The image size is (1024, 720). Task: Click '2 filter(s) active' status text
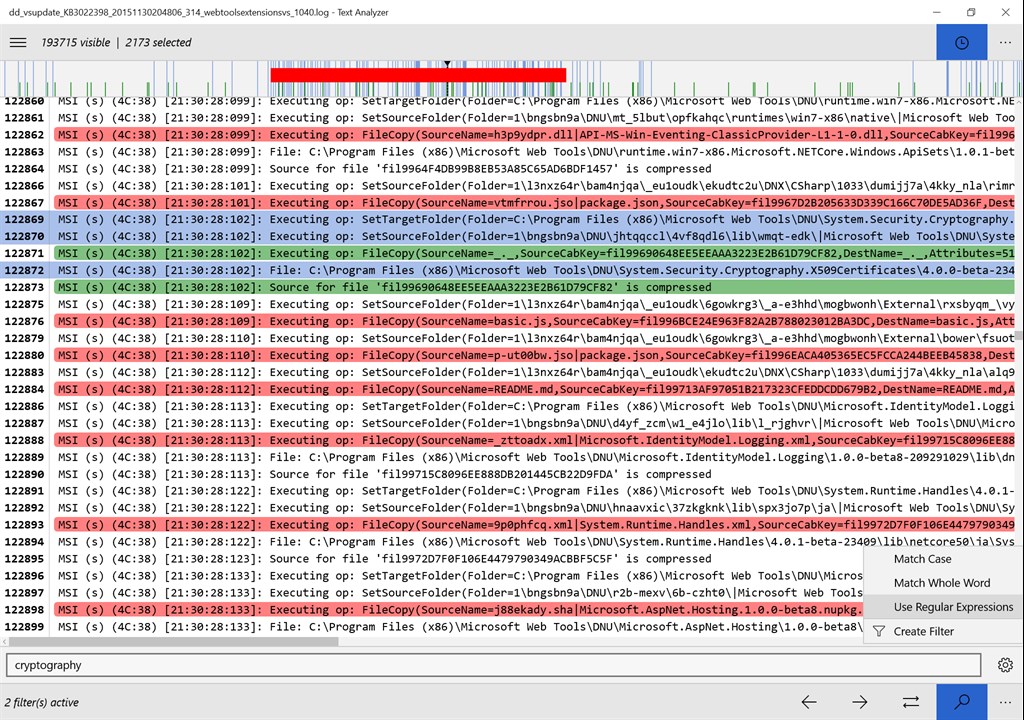42,702
